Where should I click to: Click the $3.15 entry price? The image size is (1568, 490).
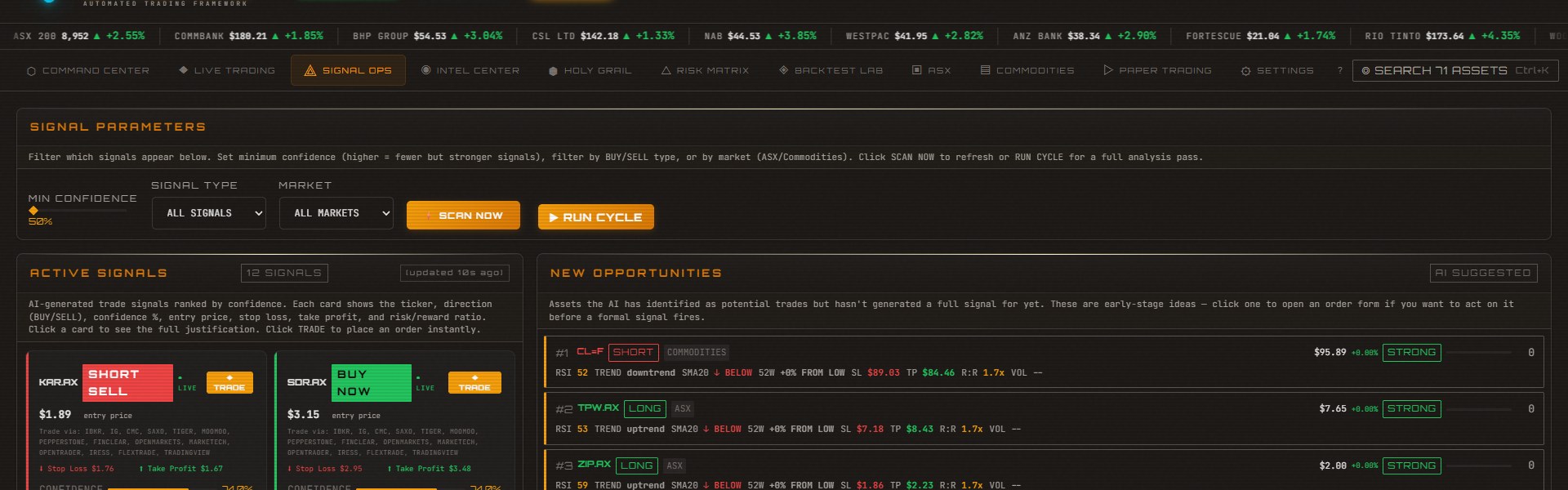click(x=303, y=415)
